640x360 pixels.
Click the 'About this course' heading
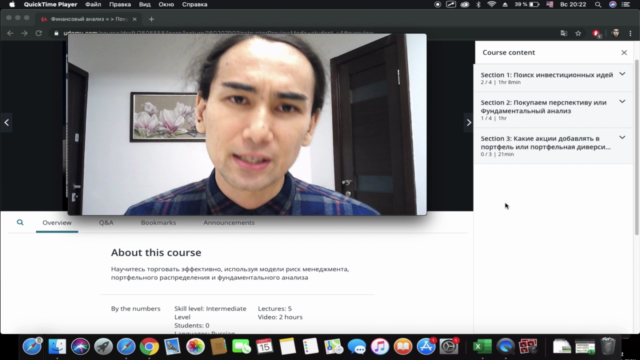click(156, 253)
